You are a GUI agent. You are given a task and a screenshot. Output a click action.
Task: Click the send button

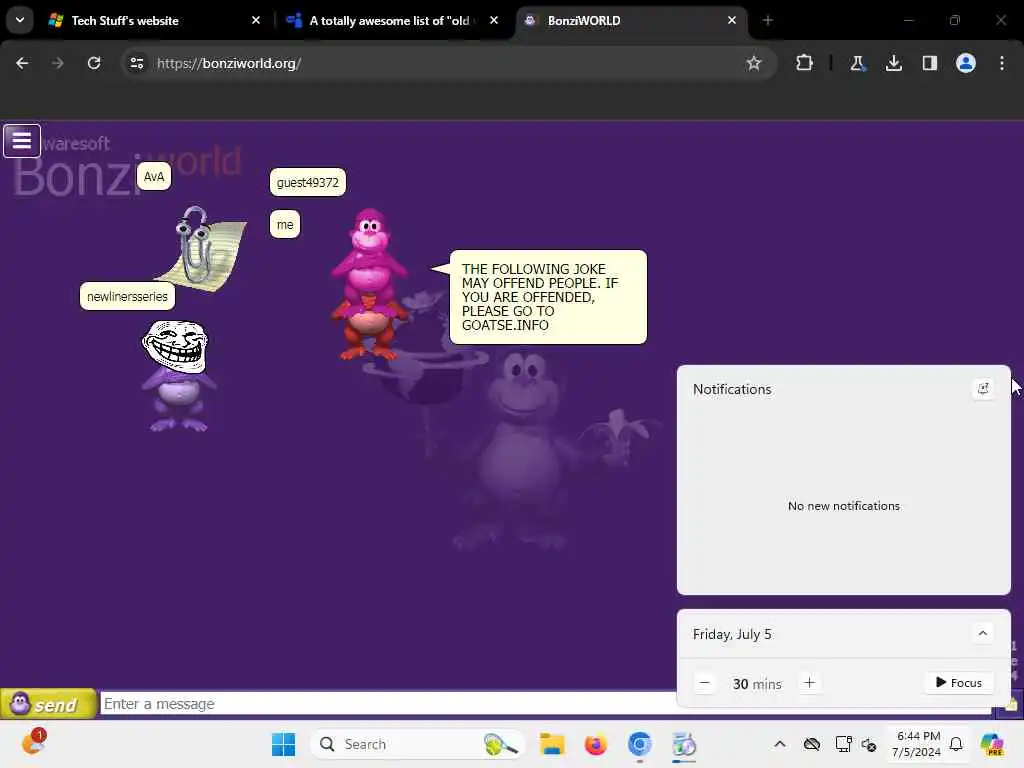[48, 704]
